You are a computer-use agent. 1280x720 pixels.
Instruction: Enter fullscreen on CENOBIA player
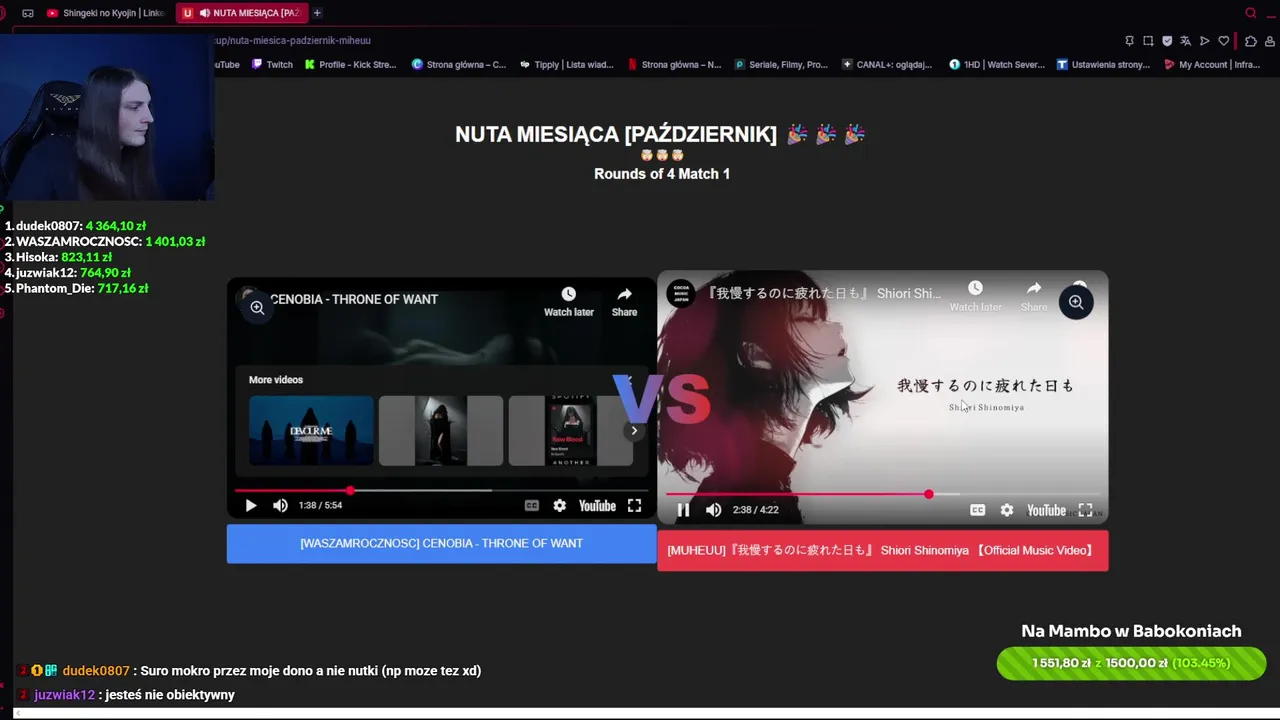634,506
